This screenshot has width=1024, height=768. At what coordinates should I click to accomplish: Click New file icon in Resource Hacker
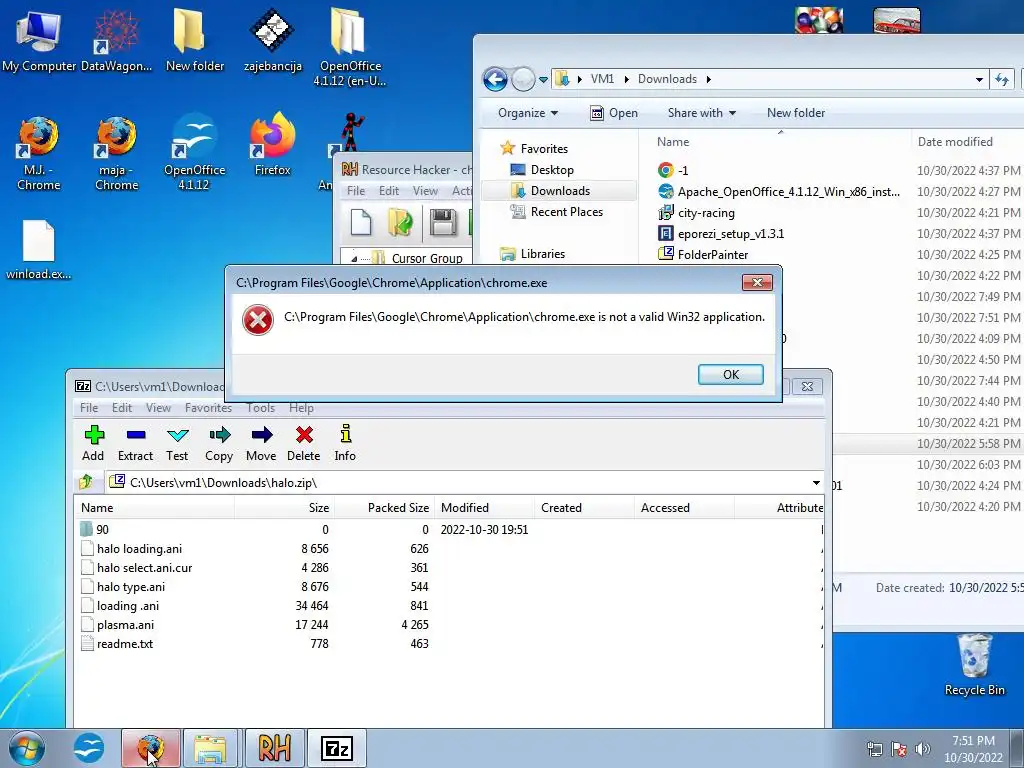361,222
